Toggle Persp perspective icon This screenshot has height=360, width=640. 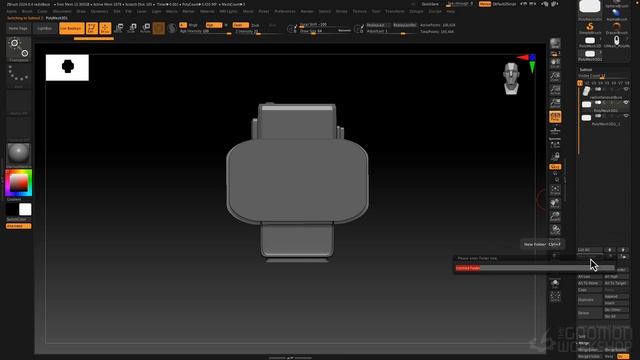555,117
